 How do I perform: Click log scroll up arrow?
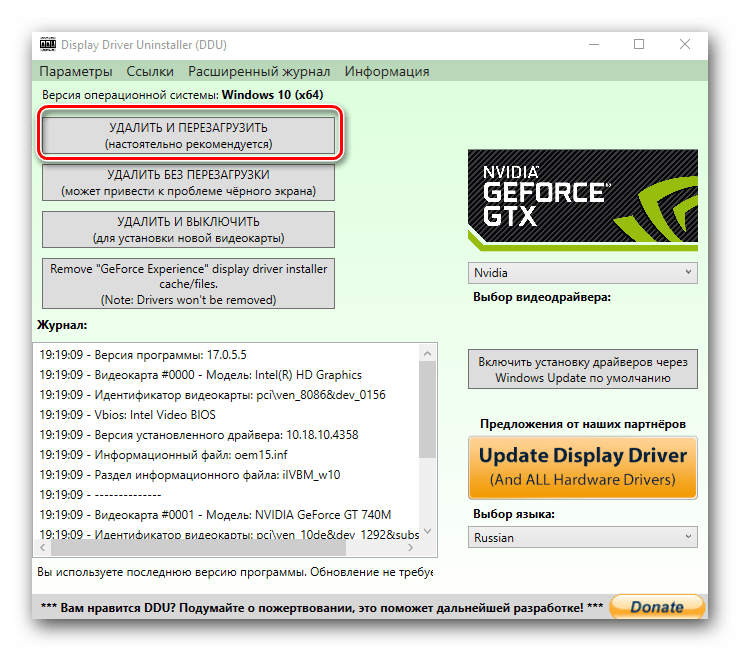point(428,353)
